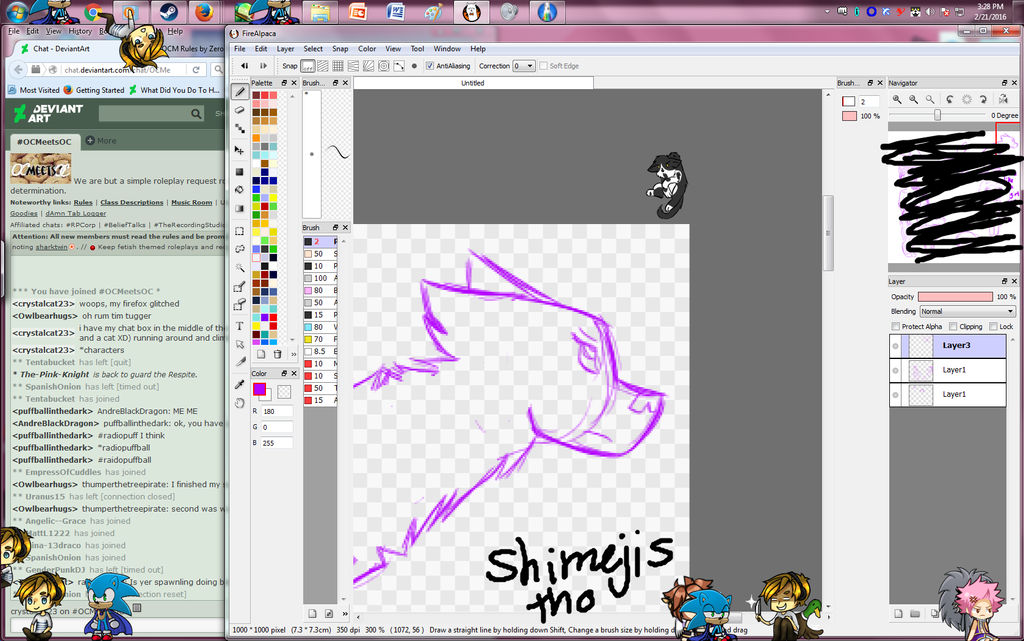Hide Layer3 with its visibility dot

895,346
